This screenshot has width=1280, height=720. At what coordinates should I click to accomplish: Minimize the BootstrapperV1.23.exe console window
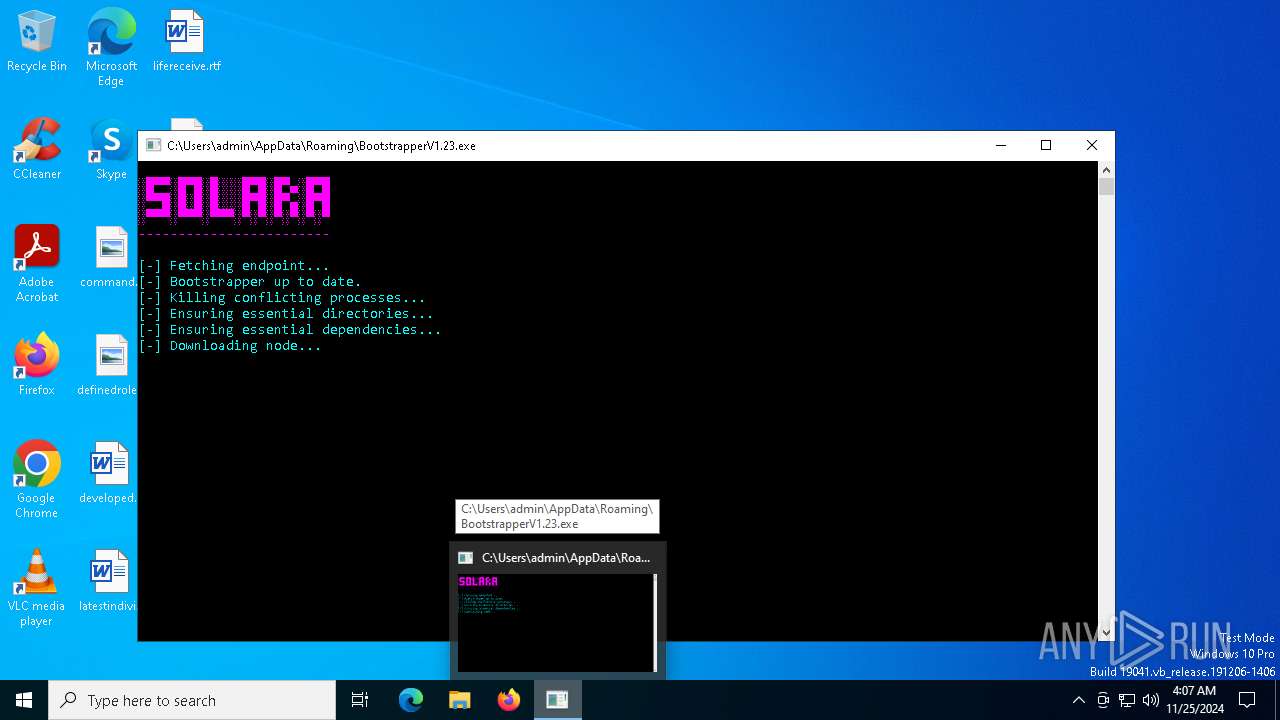1000,145
